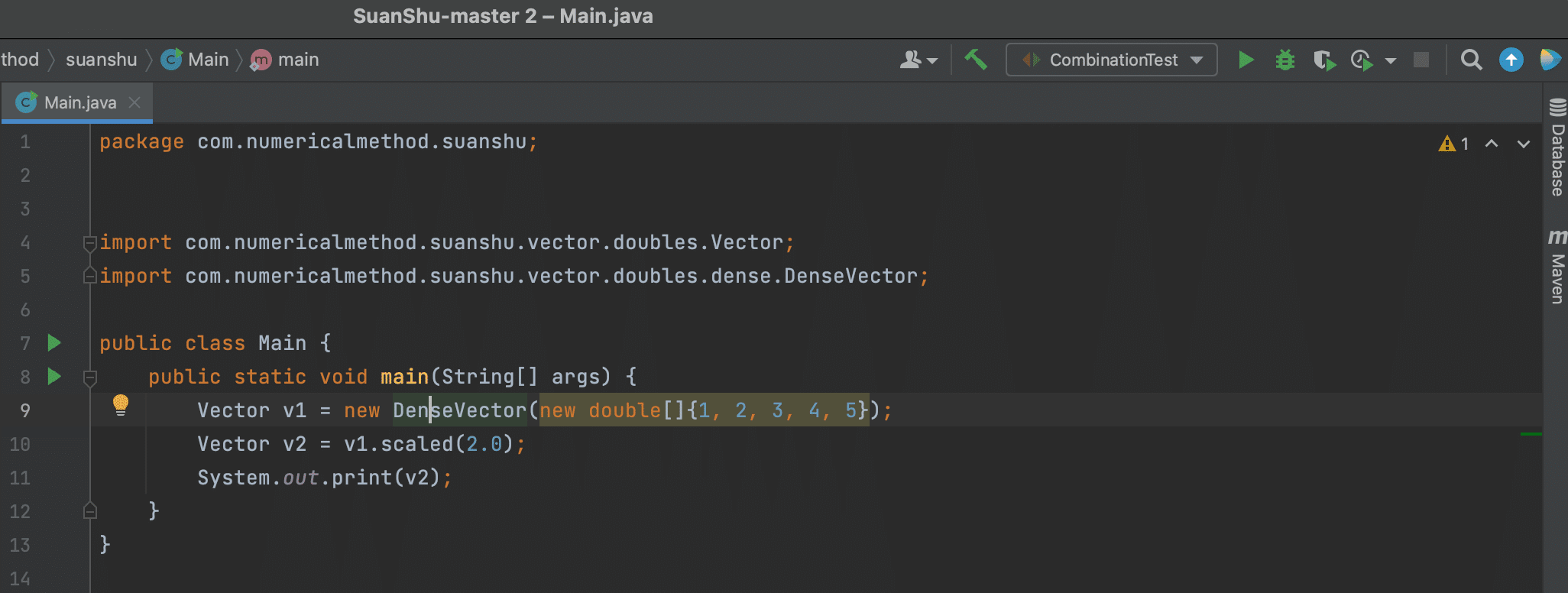This screenshot has height=593, width=1568.
Task: Open the Database tool window
Action: (1557, 147)
